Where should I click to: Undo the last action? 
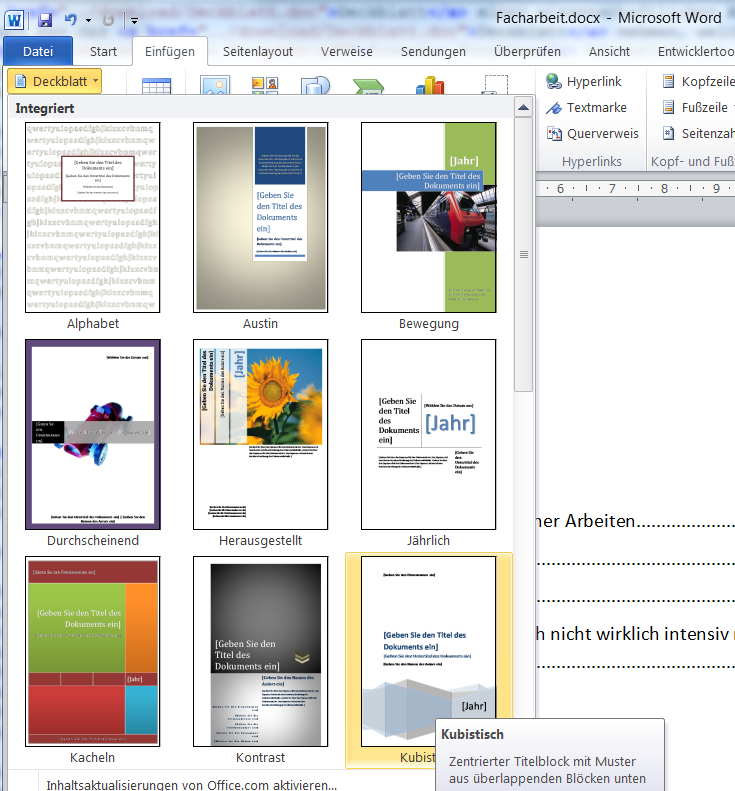71,20
